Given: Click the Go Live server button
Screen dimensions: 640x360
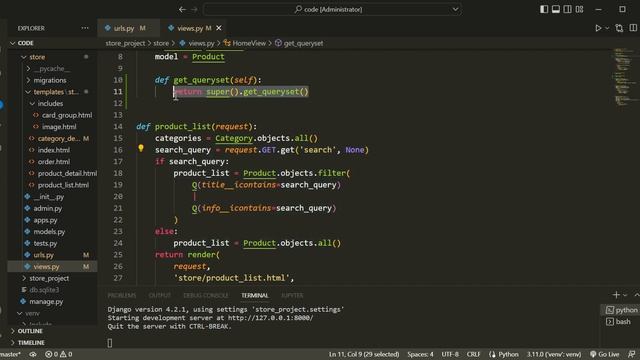Looking at the screenshot, I should coord(604,354).
